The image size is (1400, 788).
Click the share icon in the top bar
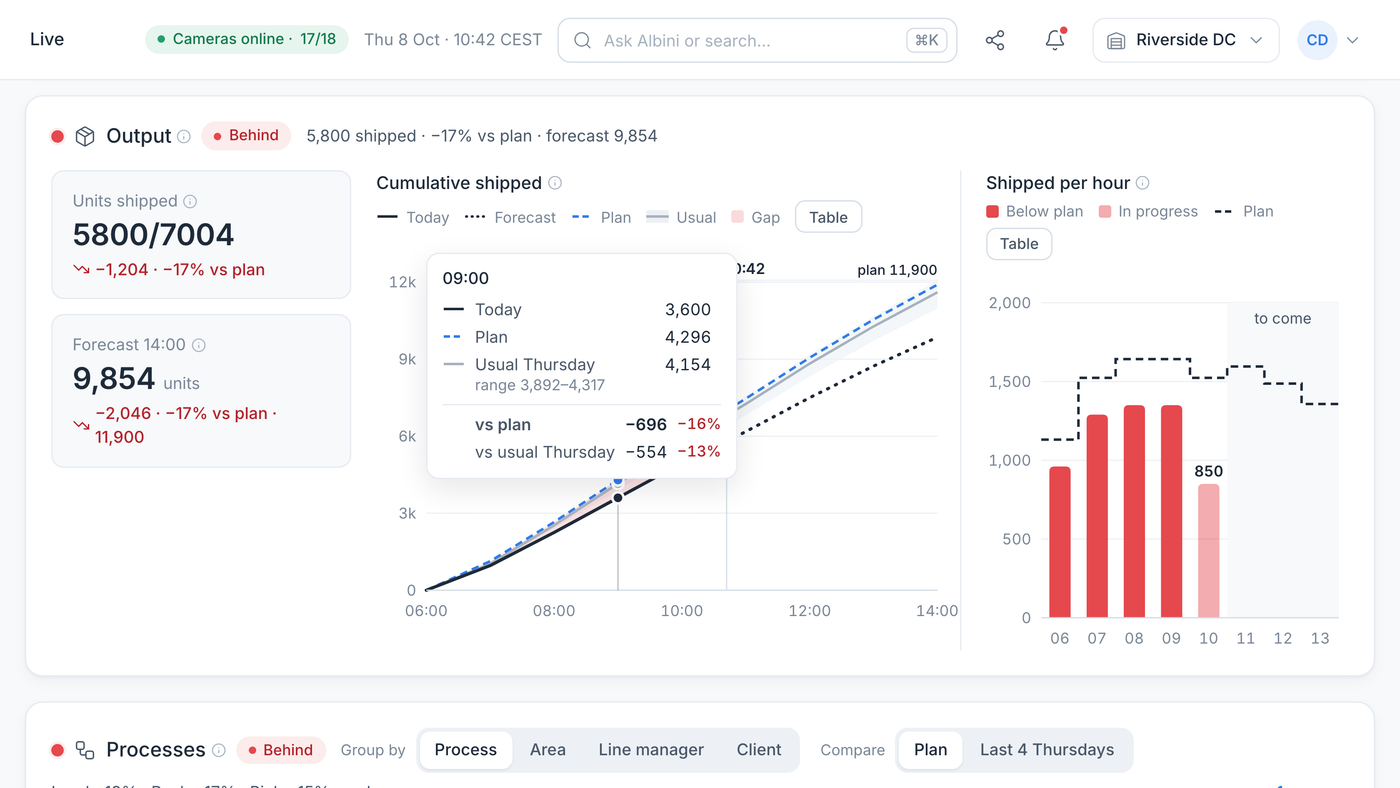(x=995, y=40)
